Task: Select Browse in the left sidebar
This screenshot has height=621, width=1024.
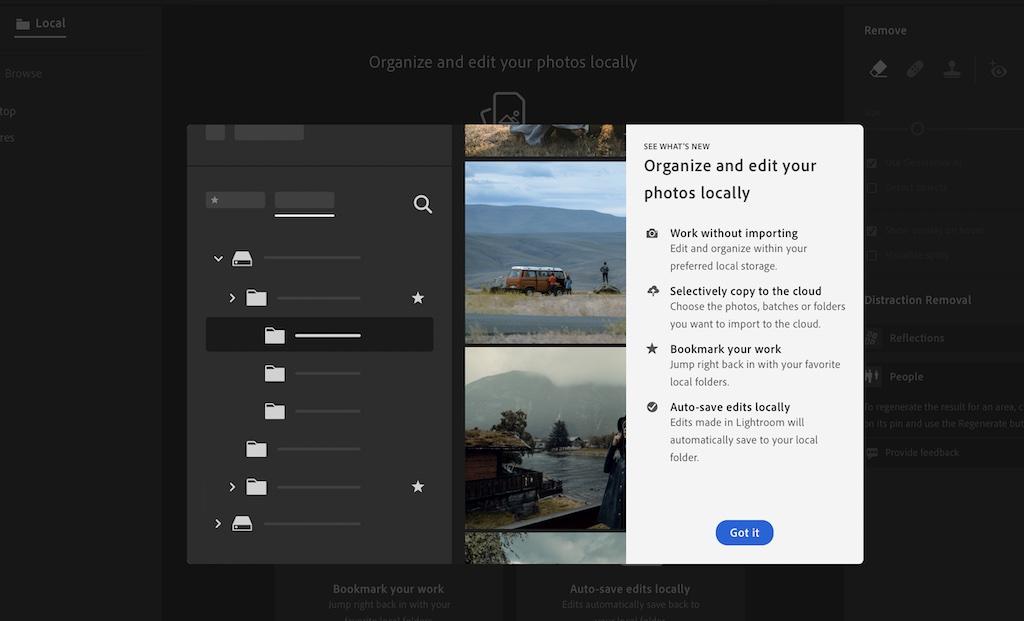Action: tap(24, 74)
